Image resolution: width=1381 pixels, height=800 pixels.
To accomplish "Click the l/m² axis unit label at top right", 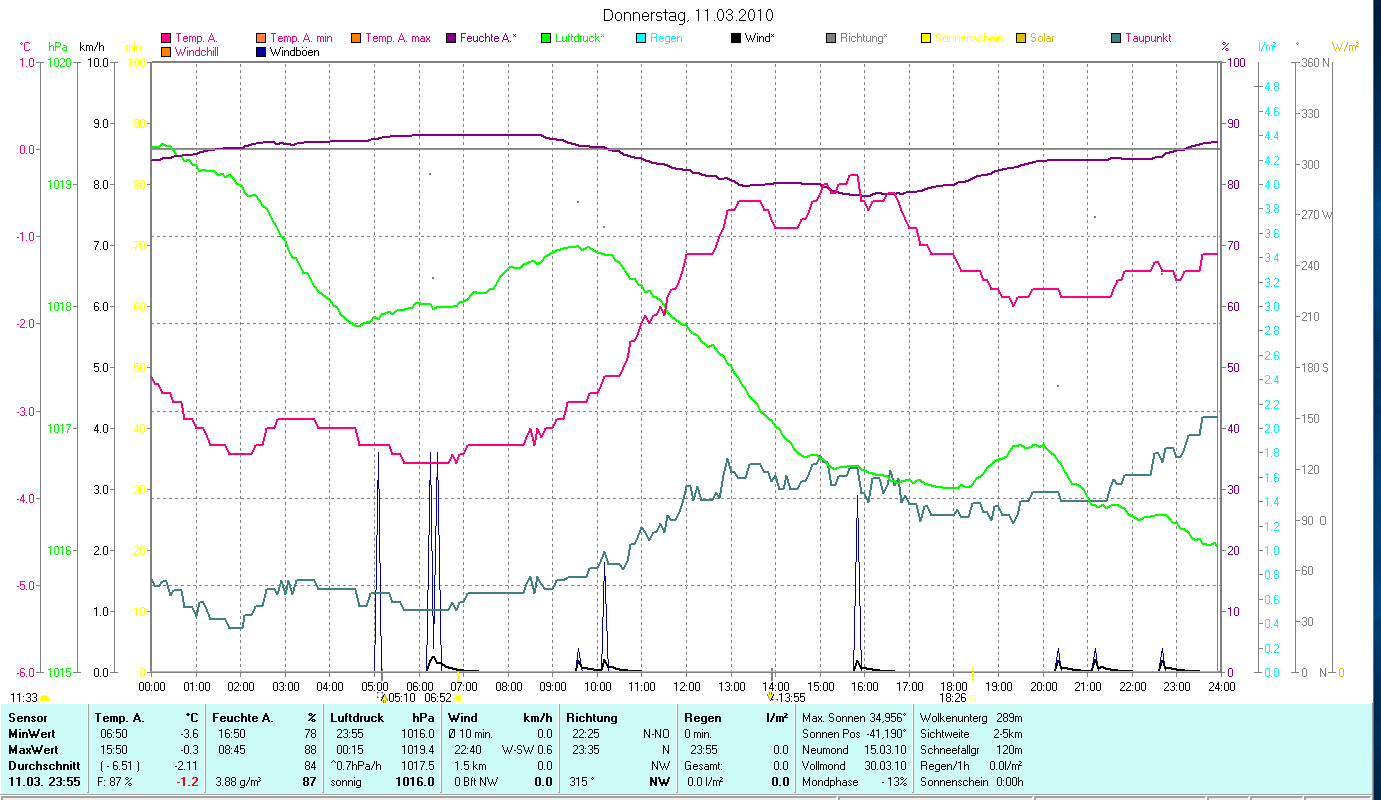I will coord(1266,47).
